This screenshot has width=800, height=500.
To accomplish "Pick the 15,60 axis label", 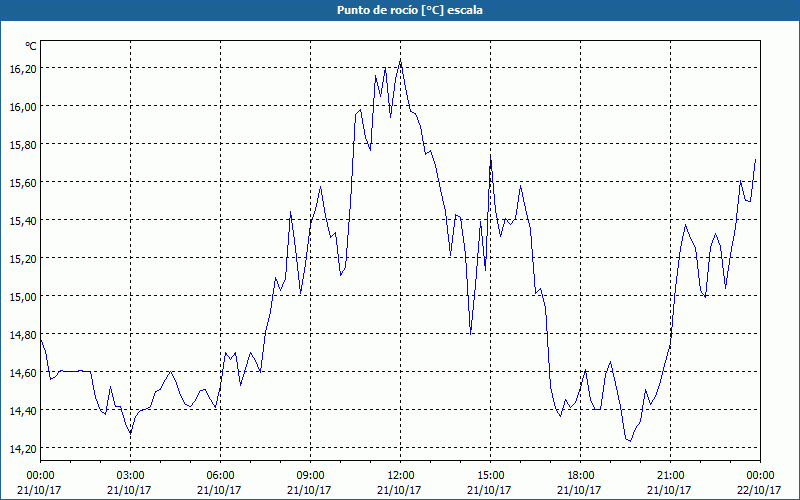I will [23, 182].
